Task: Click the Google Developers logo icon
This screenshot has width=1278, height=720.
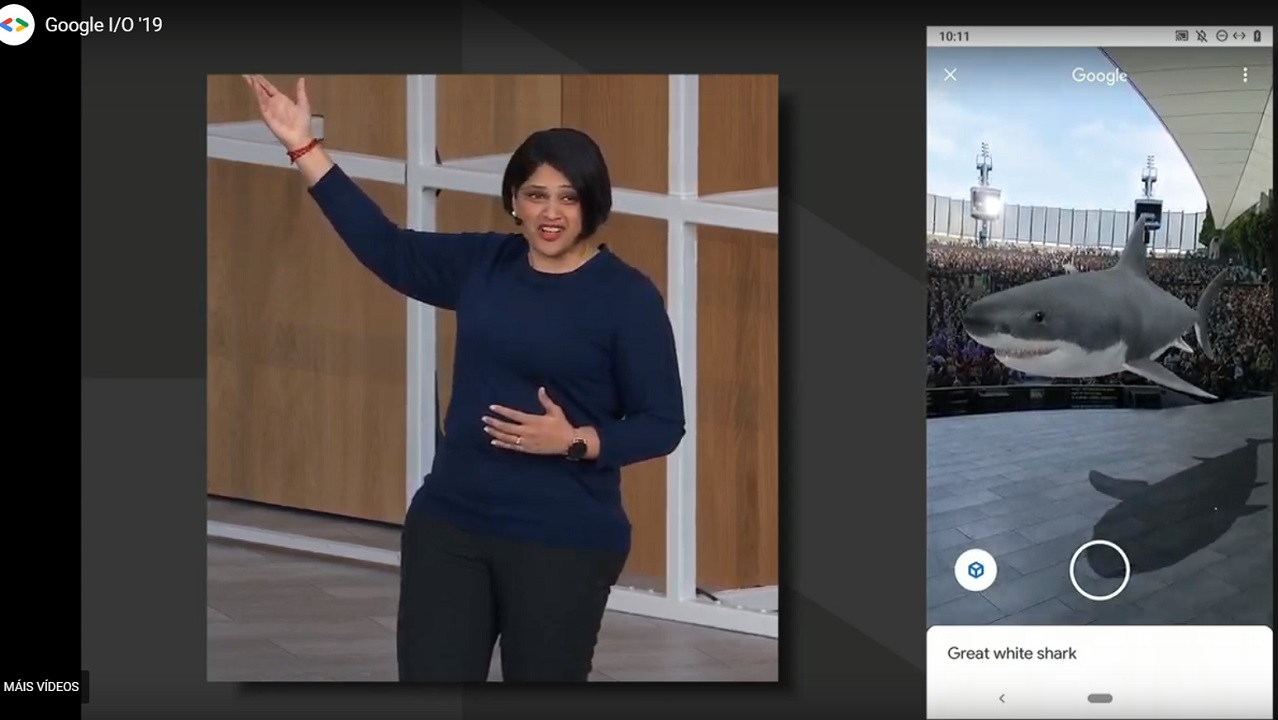Action: click(x=15, y=25)
